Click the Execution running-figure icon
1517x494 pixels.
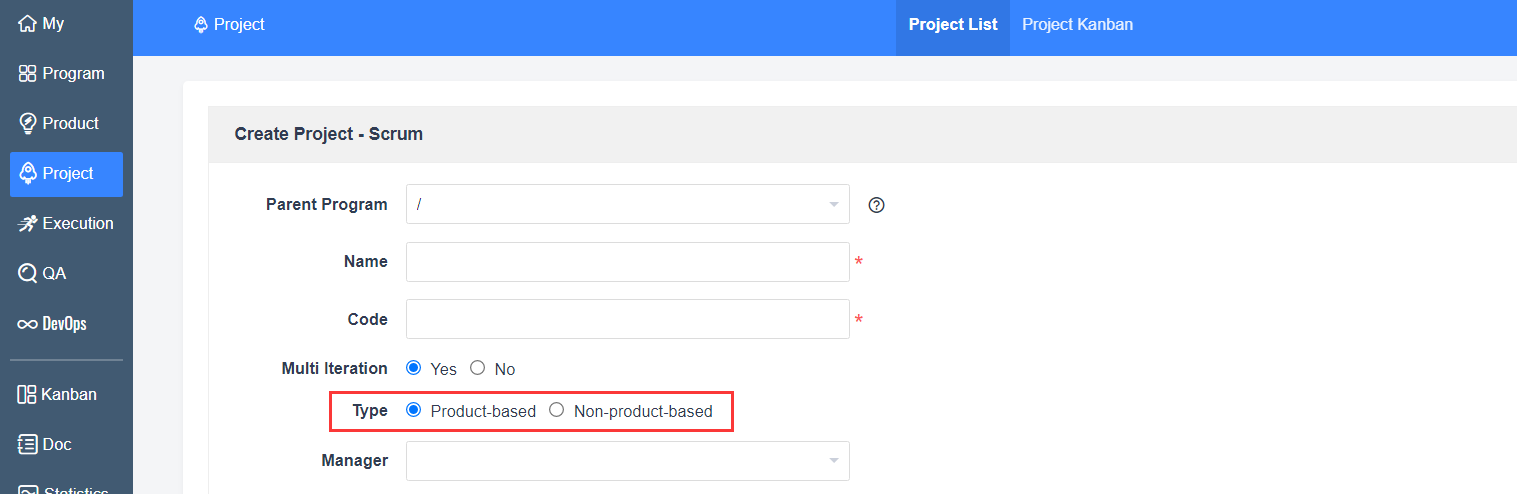28,223
